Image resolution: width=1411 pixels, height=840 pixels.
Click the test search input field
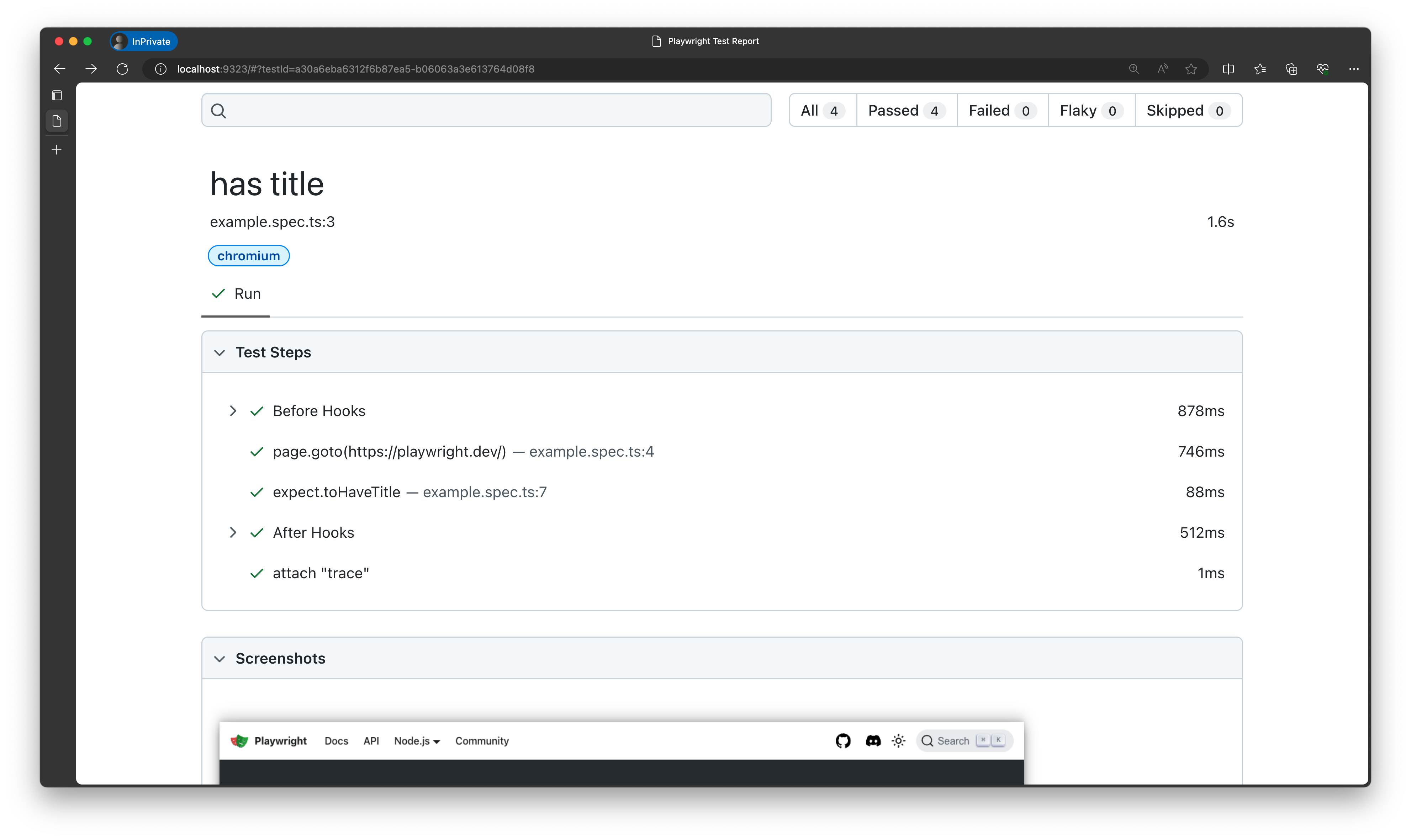pyautogui.click(x=487, y=110)
